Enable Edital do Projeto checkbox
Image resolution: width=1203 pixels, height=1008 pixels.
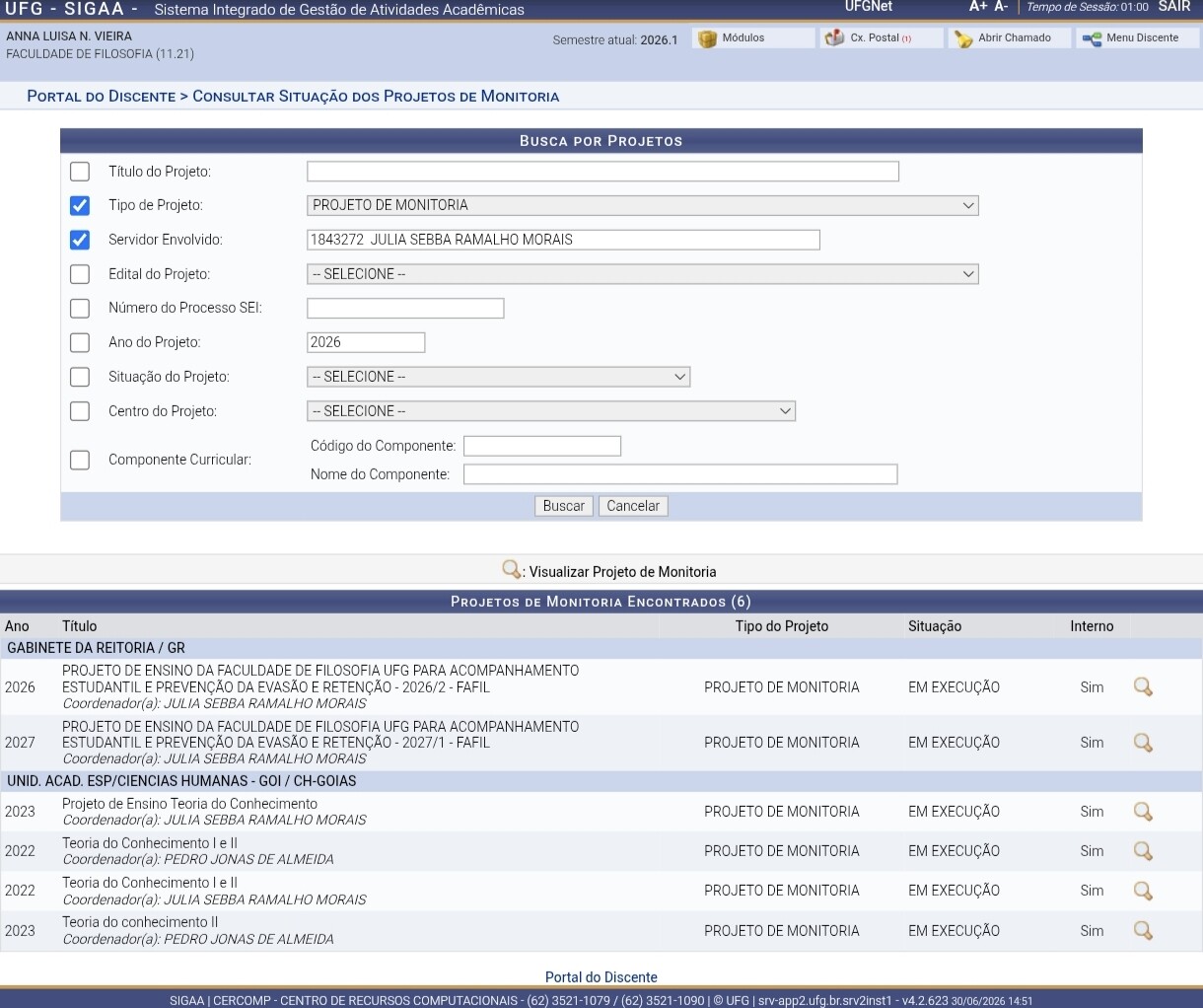tap(80, 274)
